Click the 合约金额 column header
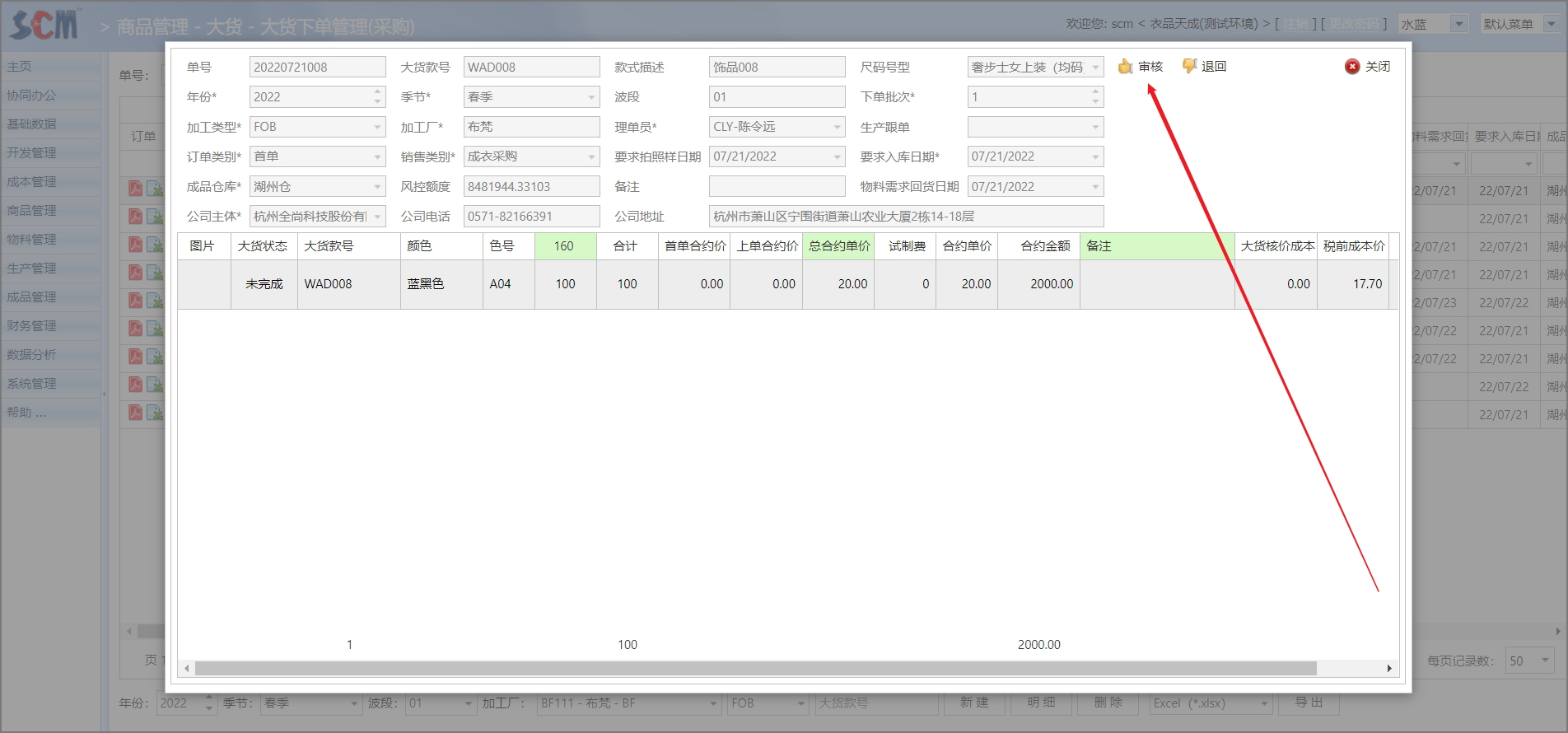Viewport: 1568px width, 733px height. 1044,246
